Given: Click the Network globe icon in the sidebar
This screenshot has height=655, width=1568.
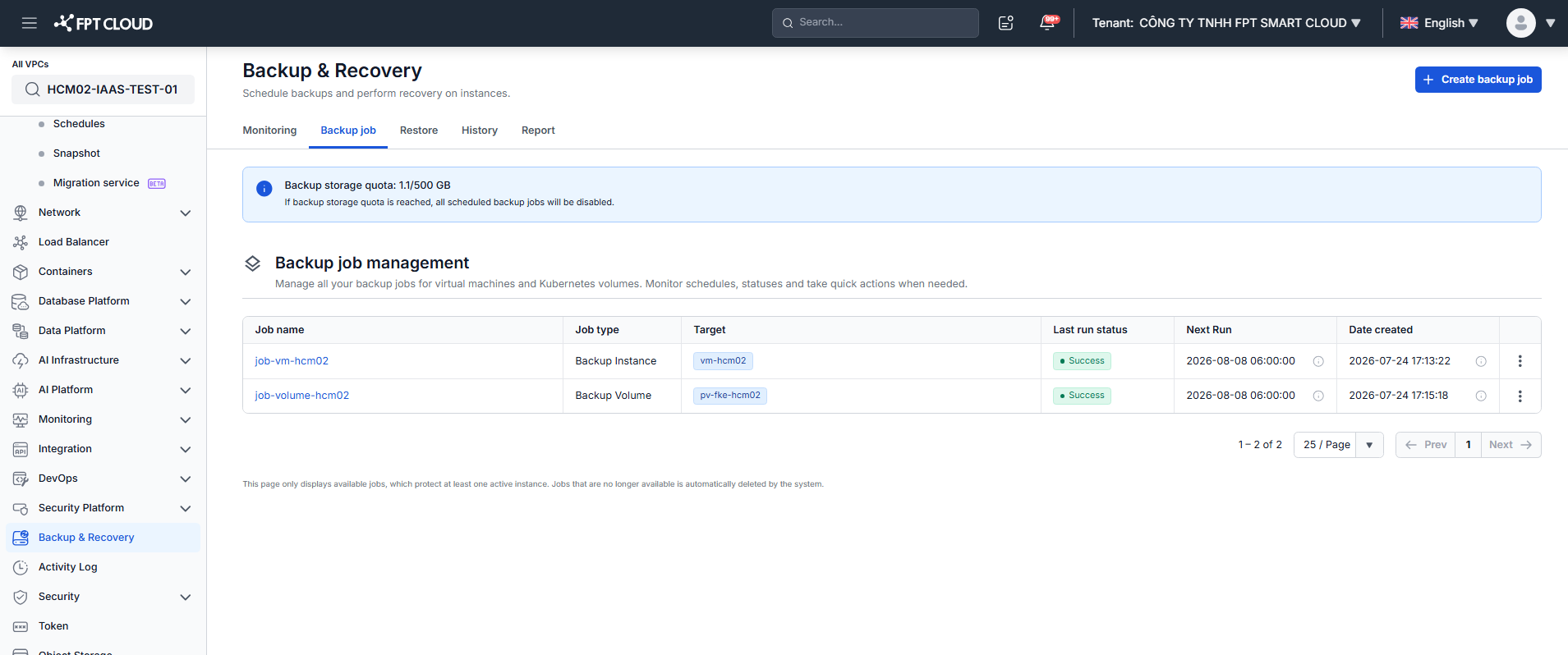Looking at the screenshot, I should coord(21,213).
